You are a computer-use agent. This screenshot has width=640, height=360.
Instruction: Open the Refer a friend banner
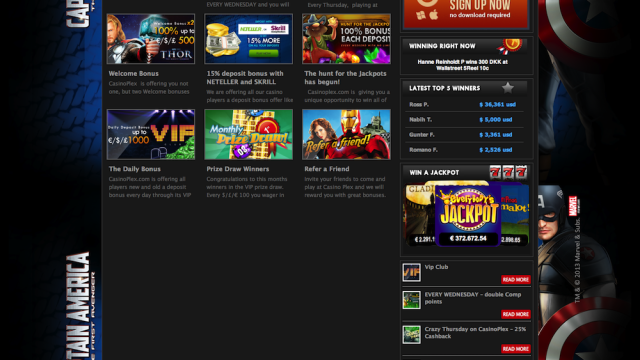[346, 134]
